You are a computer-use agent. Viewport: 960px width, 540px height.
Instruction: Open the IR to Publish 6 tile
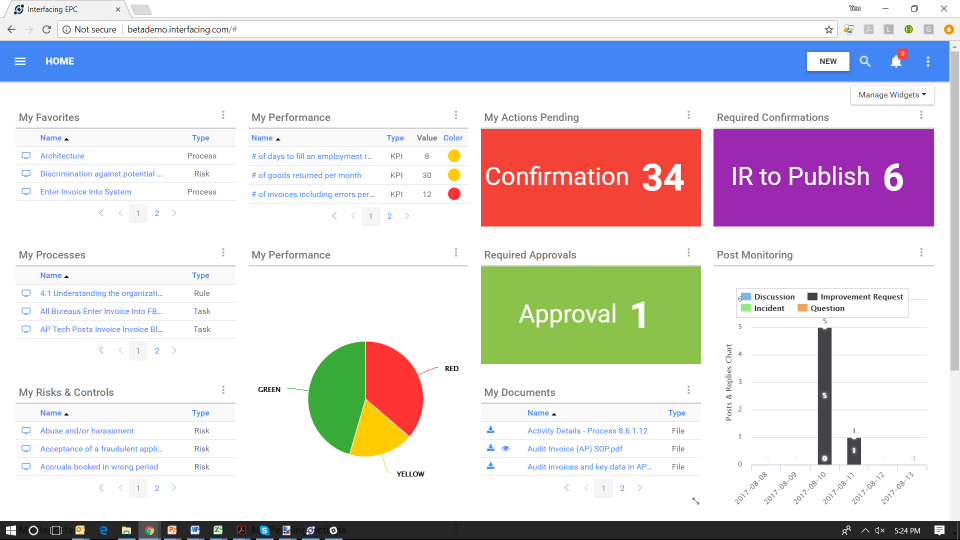click(823, 178)
